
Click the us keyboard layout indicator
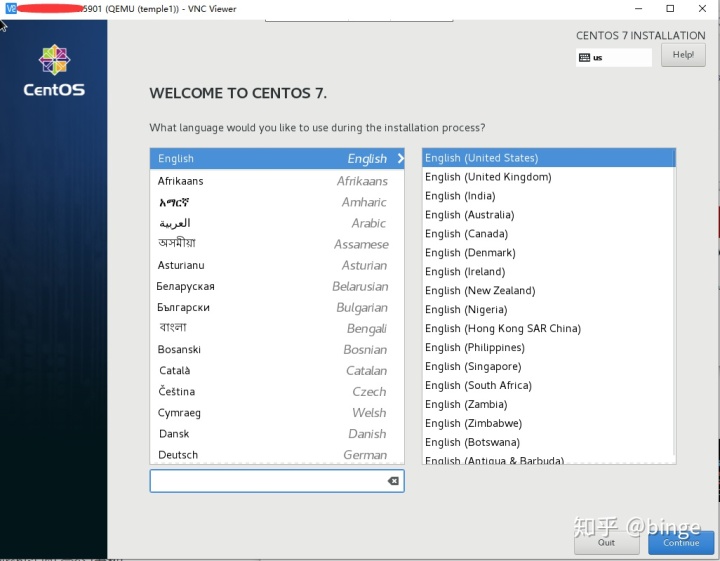point(613,57)
